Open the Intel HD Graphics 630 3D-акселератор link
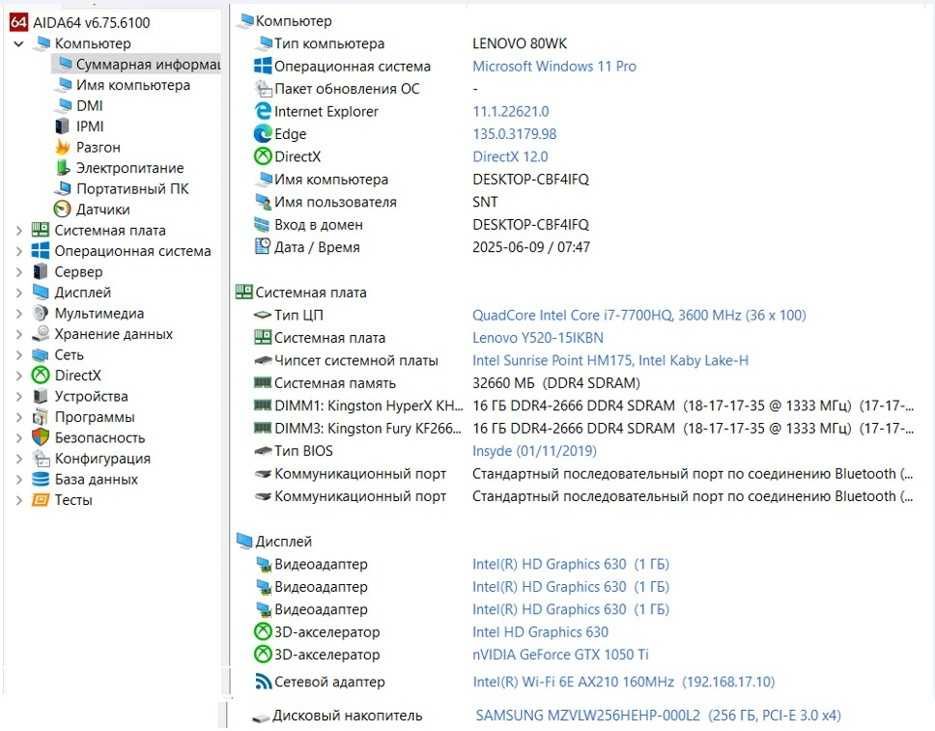The width and height of the screenshot is (935, 731). coord(540,631)
